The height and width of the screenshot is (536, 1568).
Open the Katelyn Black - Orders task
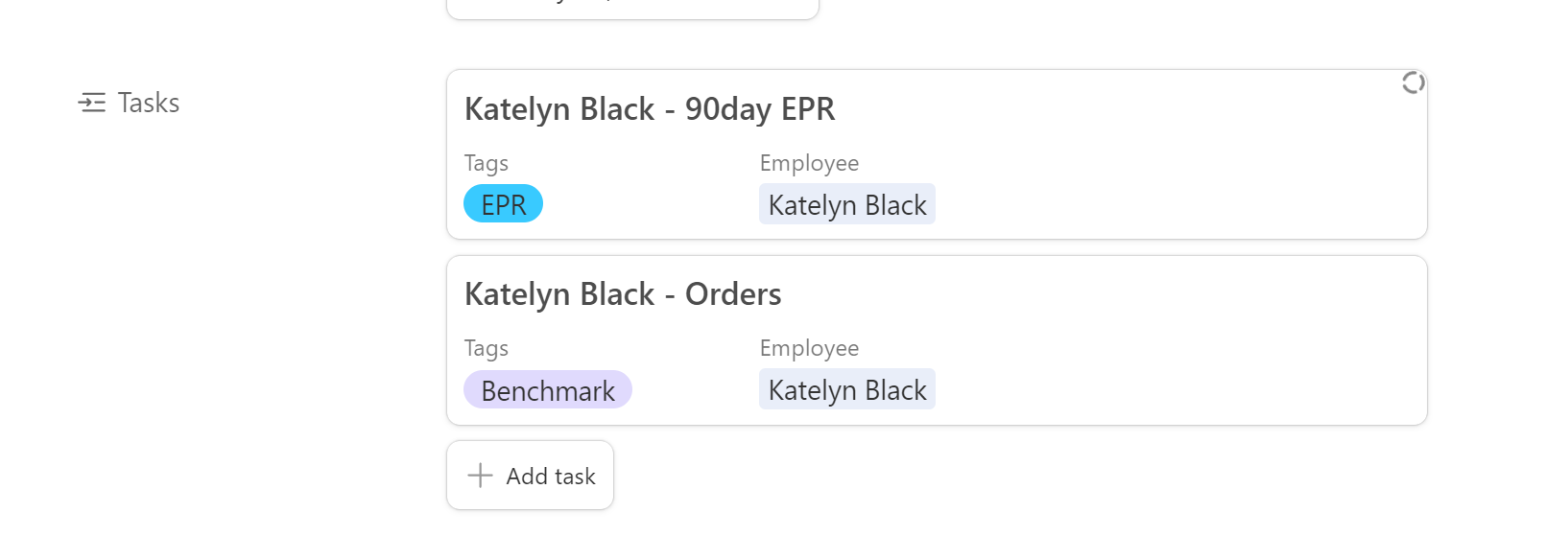click(623, 294)
